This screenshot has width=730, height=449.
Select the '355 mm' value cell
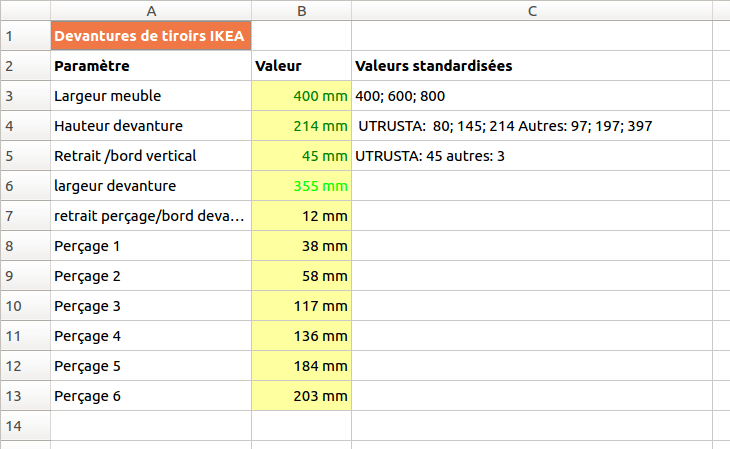(301, 186)
